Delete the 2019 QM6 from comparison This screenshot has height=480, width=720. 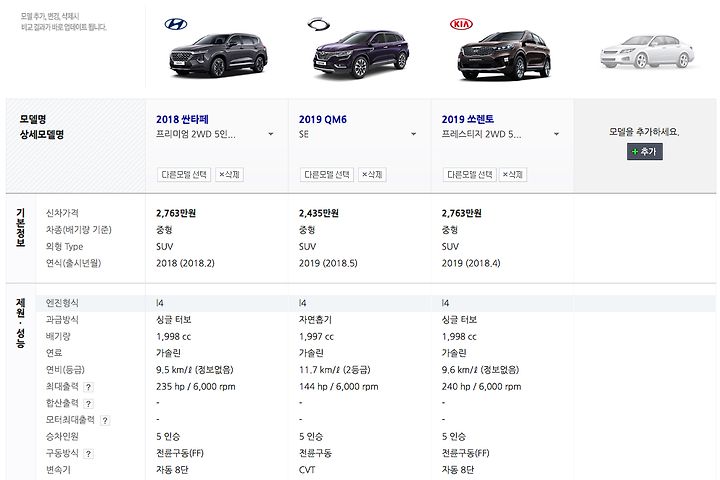tap(372, 175)
